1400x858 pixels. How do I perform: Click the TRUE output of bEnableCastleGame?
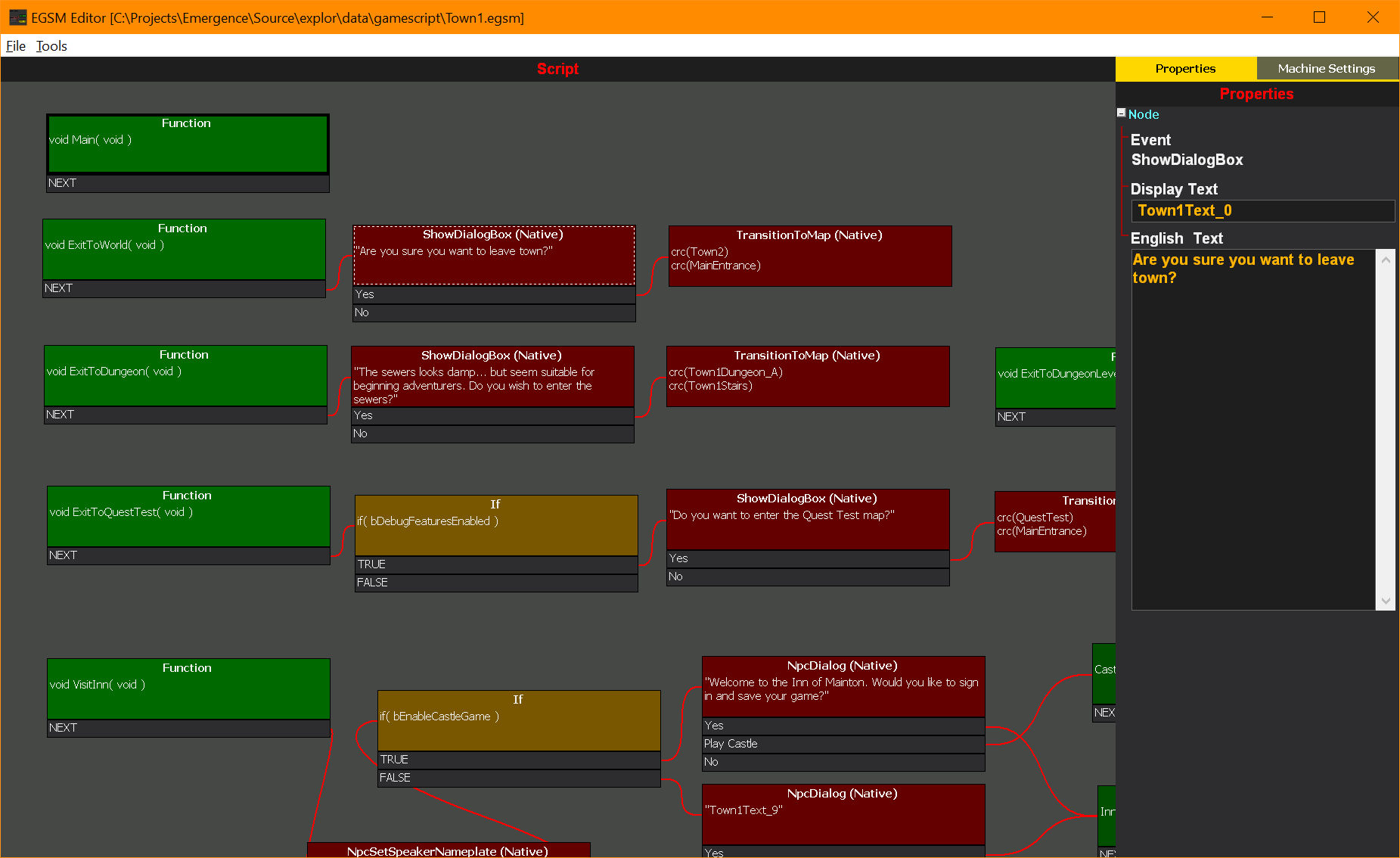[518, 760]
